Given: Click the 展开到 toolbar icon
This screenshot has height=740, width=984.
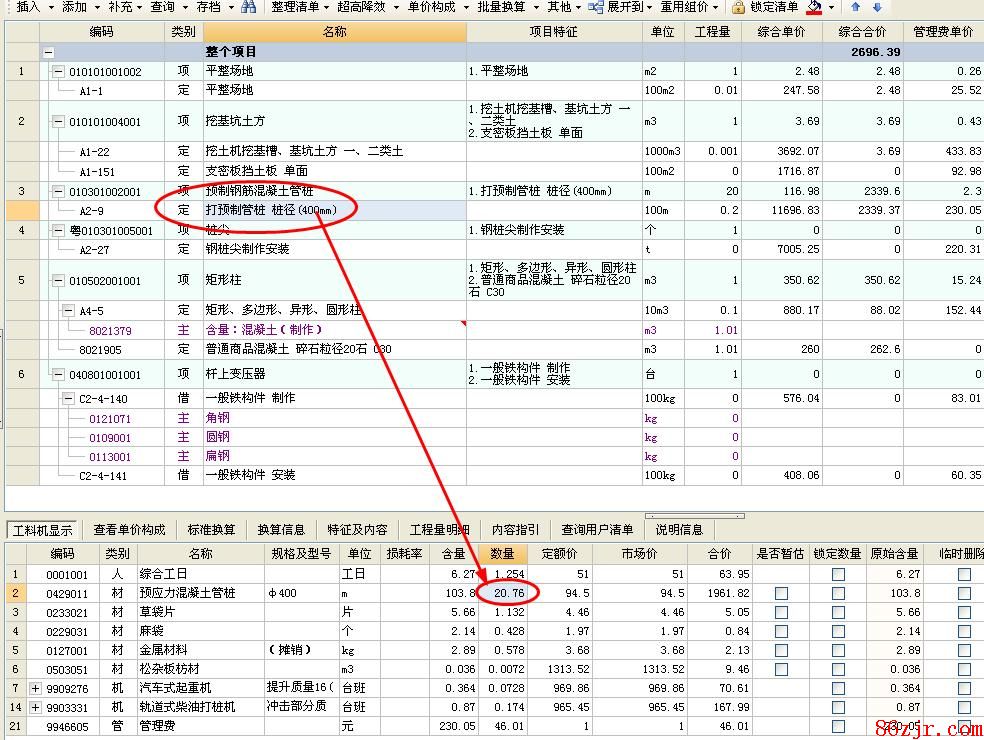Looking at the screenshot, I should (x=596, y=7).
